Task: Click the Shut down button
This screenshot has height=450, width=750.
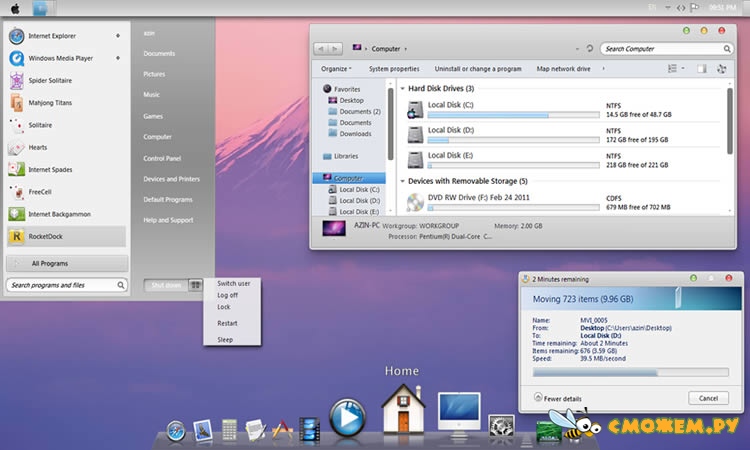Action: tap(166, 285)
